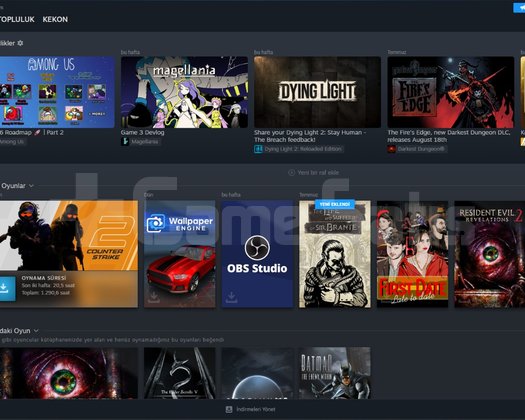Click the Game 3 Devlog news title

pos(143,132)
